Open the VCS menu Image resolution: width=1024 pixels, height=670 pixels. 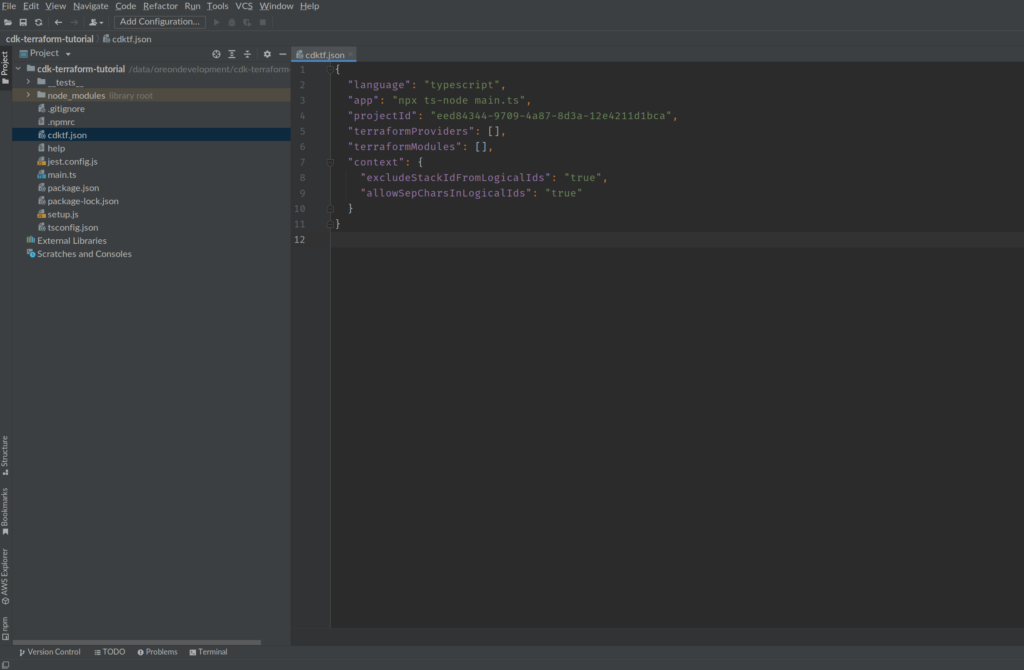pos(244,6)
